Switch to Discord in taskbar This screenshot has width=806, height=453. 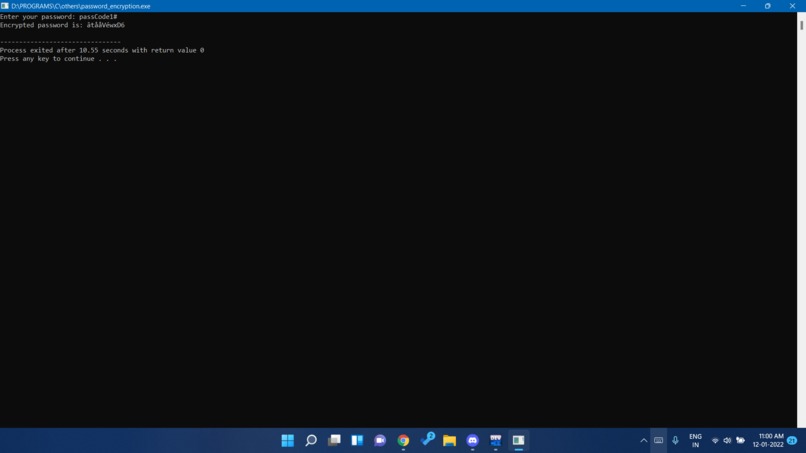tap(472, 440)
